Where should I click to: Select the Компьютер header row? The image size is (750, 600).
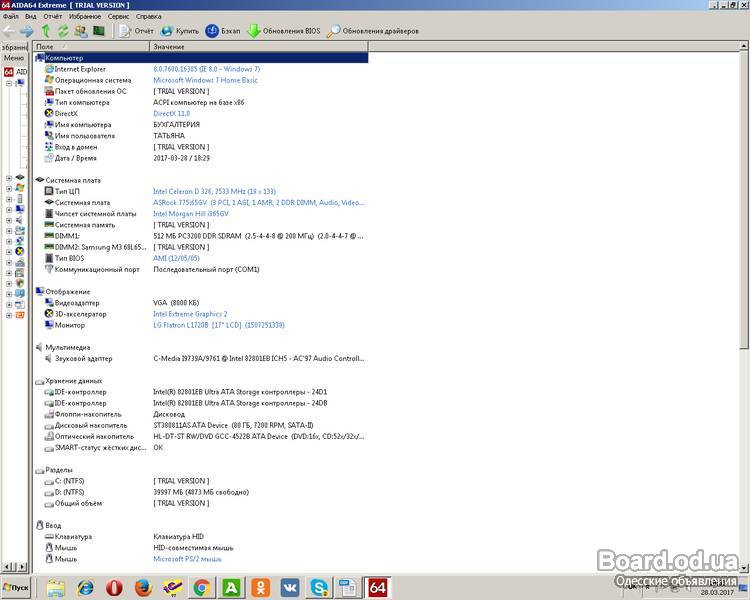click(201, 58)
